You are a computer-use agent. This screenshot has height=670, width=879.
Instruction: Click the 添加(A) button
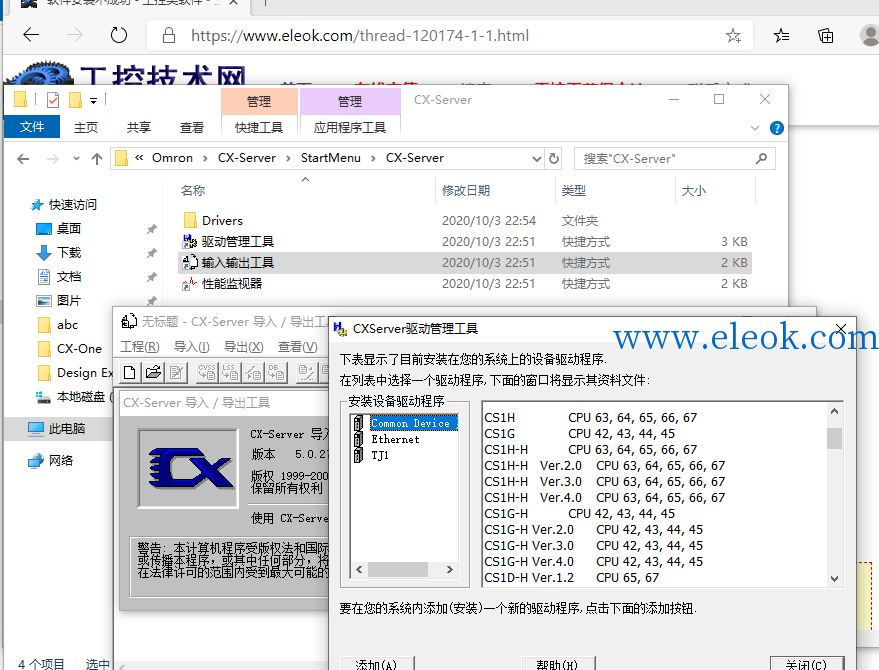(x=377, y=663)
